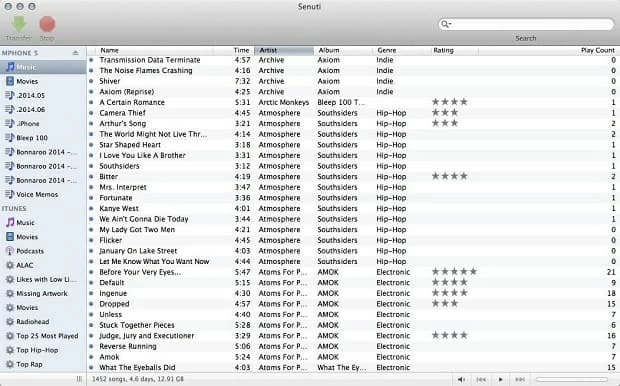Open the search magnifier options dropdown
The image size is (620, 386).
point(446,24)
